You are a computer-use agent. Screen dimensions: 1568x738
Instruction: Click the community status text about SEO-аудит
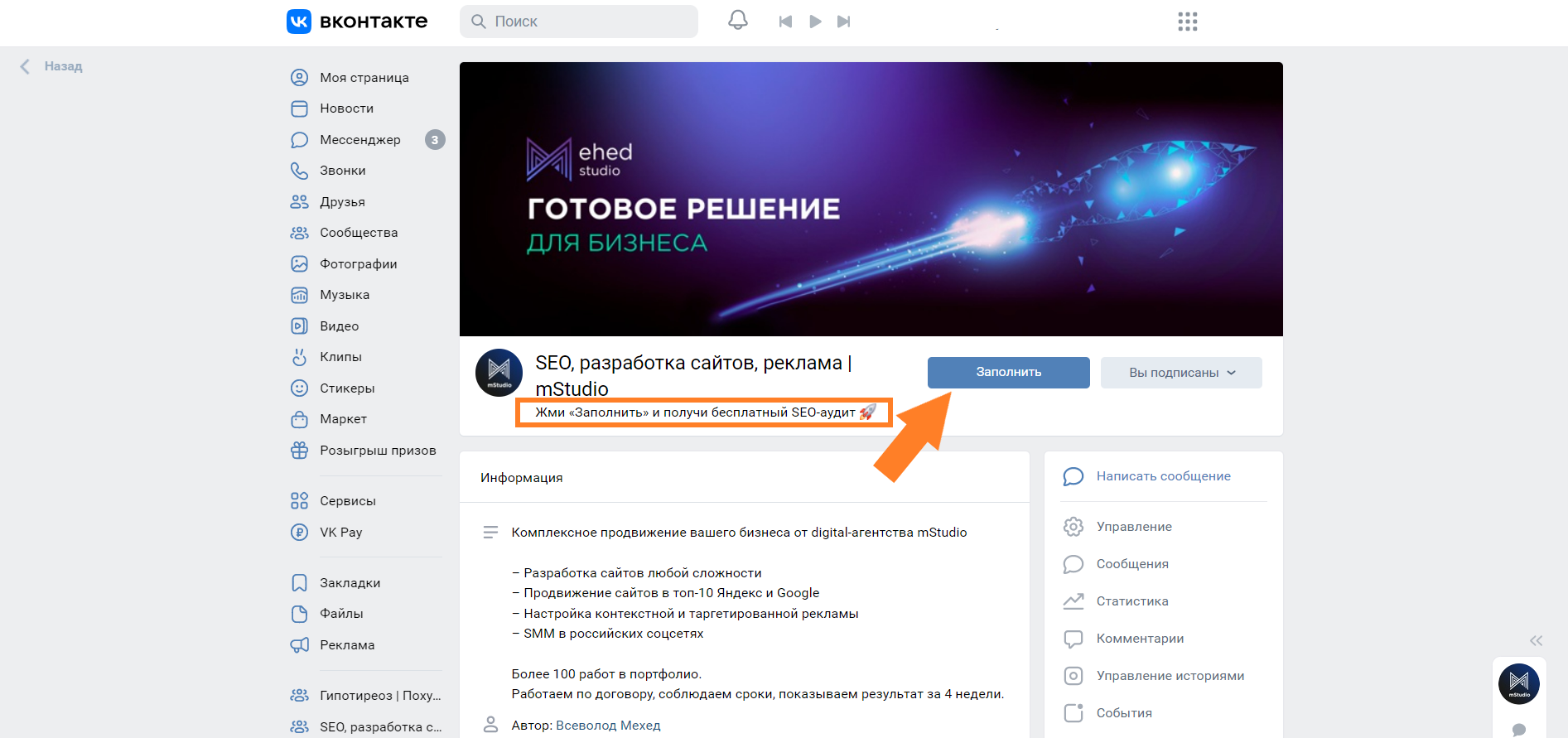[705, 412]
